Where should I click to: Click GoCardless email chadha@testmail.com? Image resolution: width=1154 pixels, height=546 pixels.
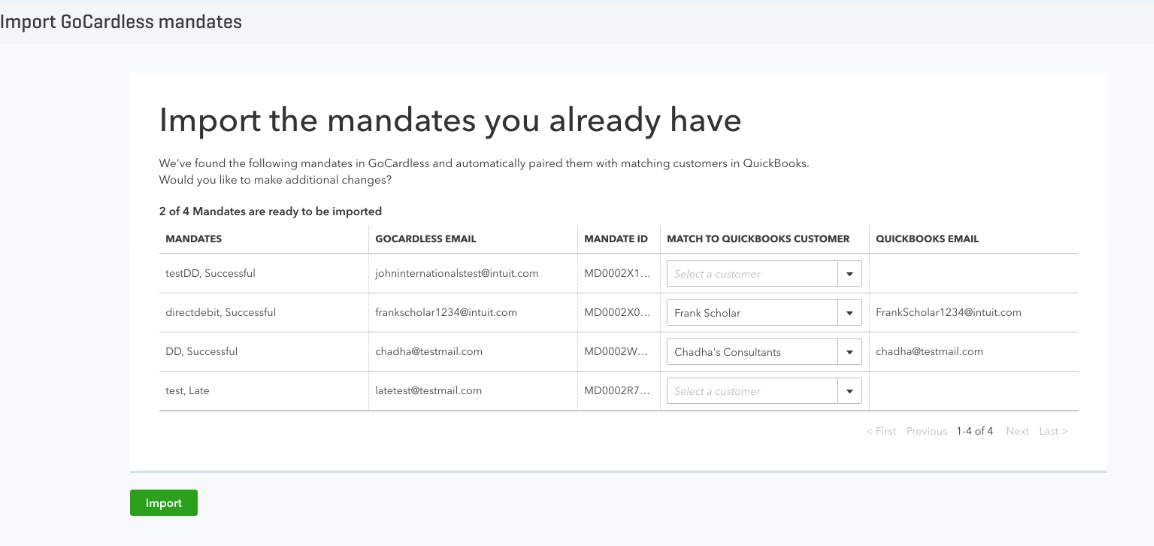(429, 351)
